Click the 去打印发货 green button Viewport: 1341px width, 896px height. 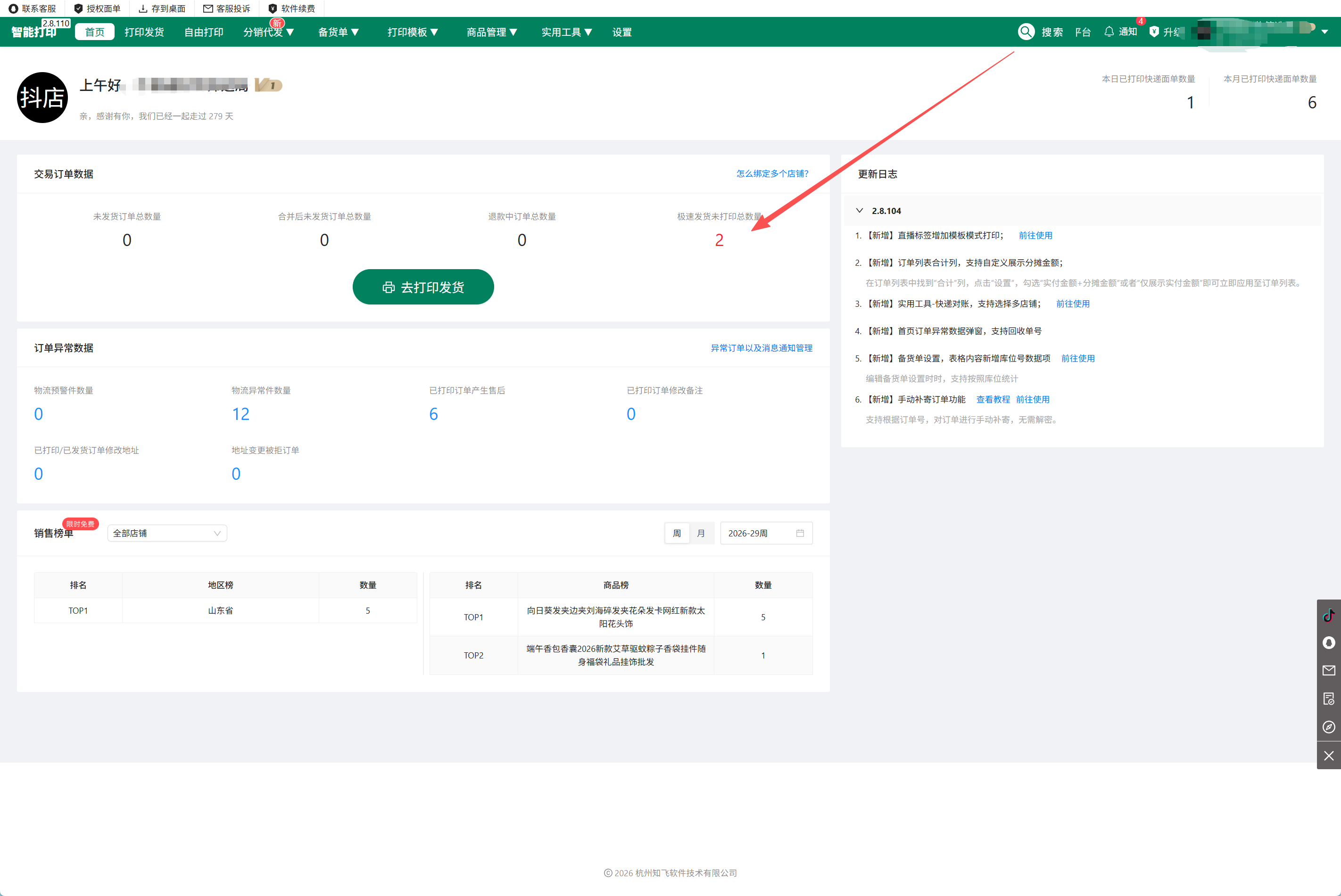tap(423, 287)
